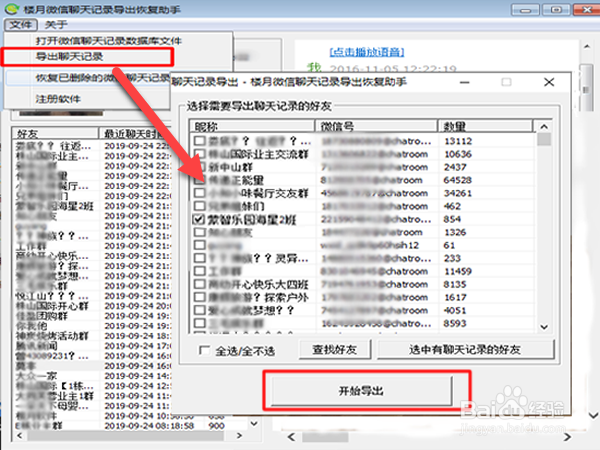Viewport: 600px width, 450px height.
Task: Sort export list by 微信号 column
Action: 376,126
